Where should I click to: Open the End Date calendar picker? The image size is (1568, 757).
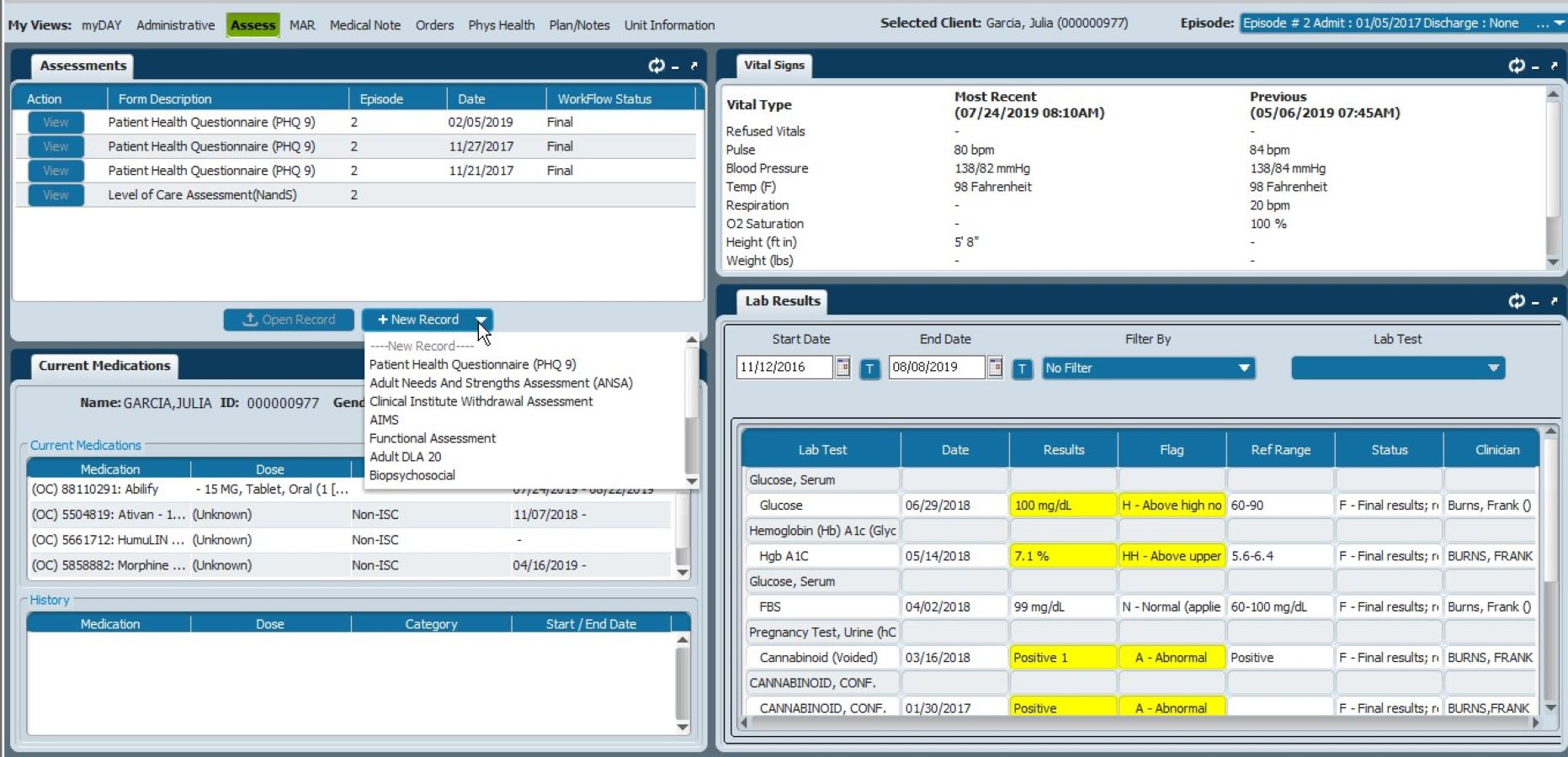[x=994, y=368]
